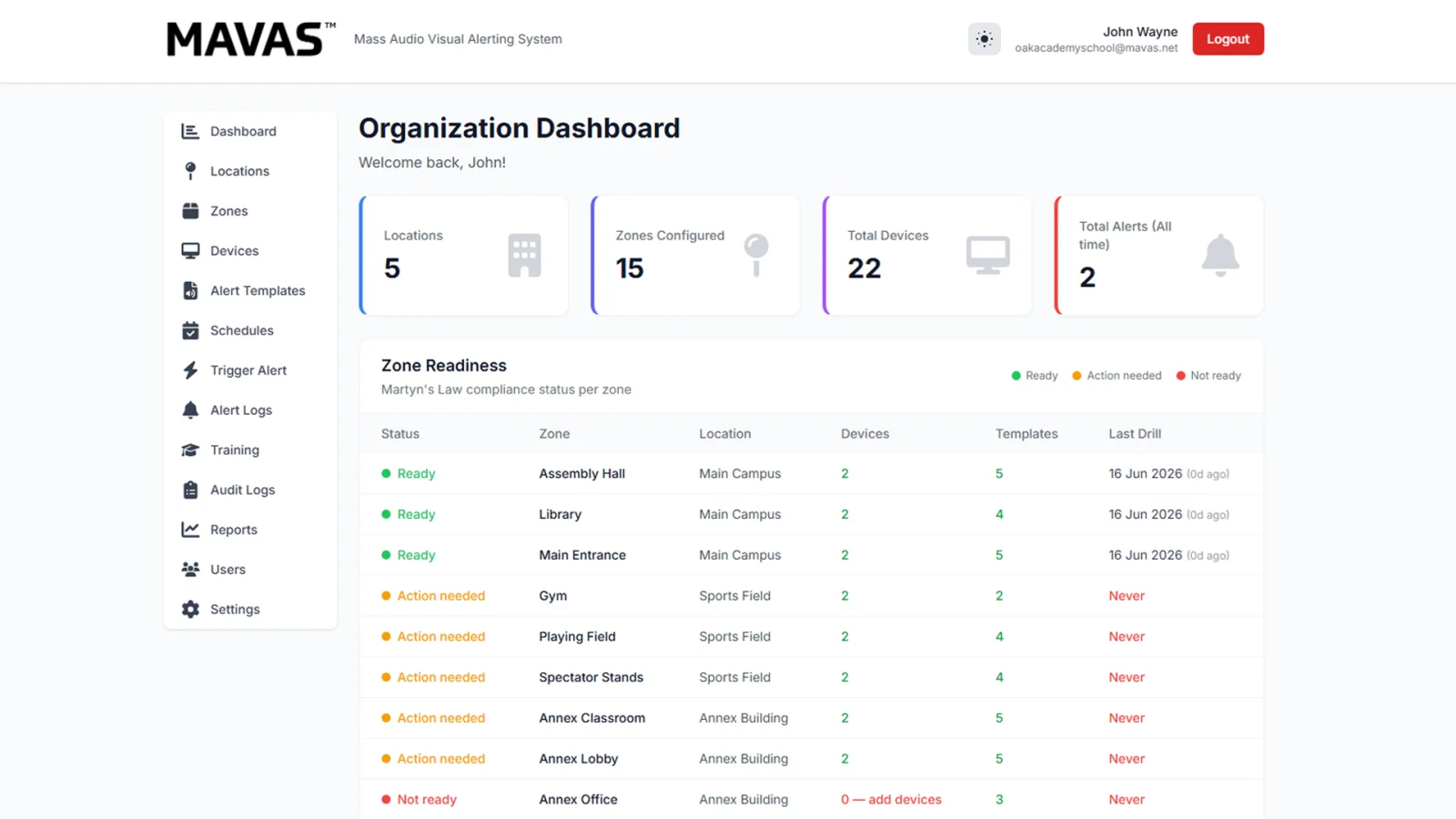This screenshot has width=1456, height=819.
Task: Click the Templates column header
Action: (x=1026, y=434)
